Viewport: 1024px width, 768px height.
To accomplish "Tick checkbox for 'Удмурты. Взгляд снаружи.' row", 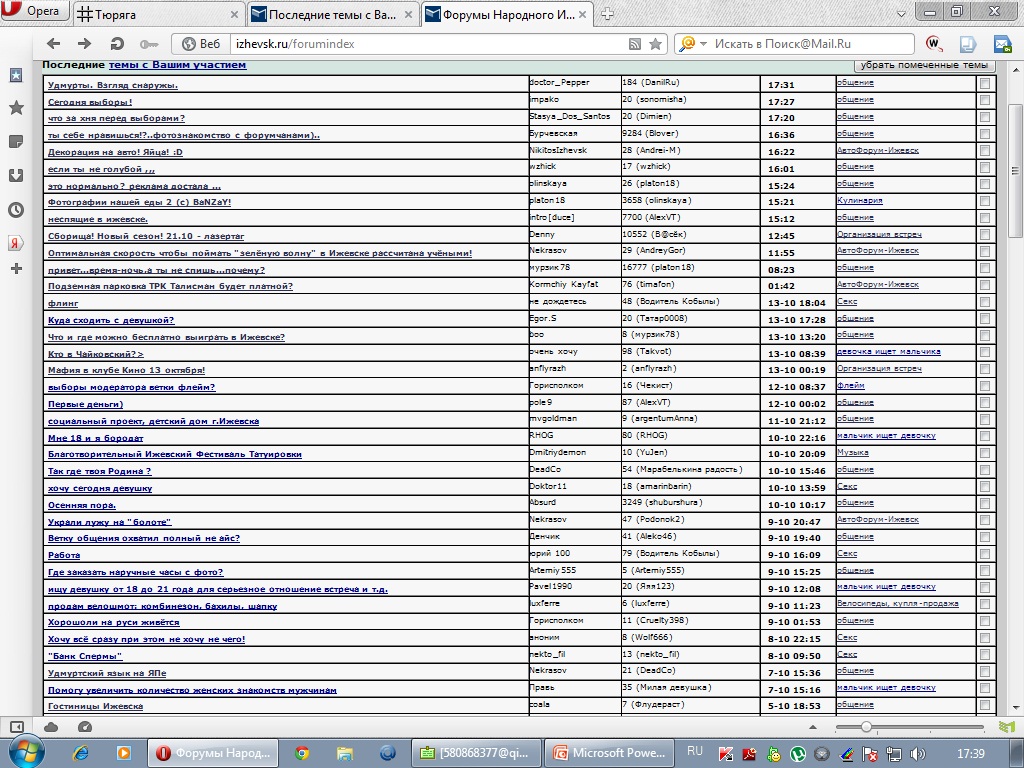I will 985,84.
